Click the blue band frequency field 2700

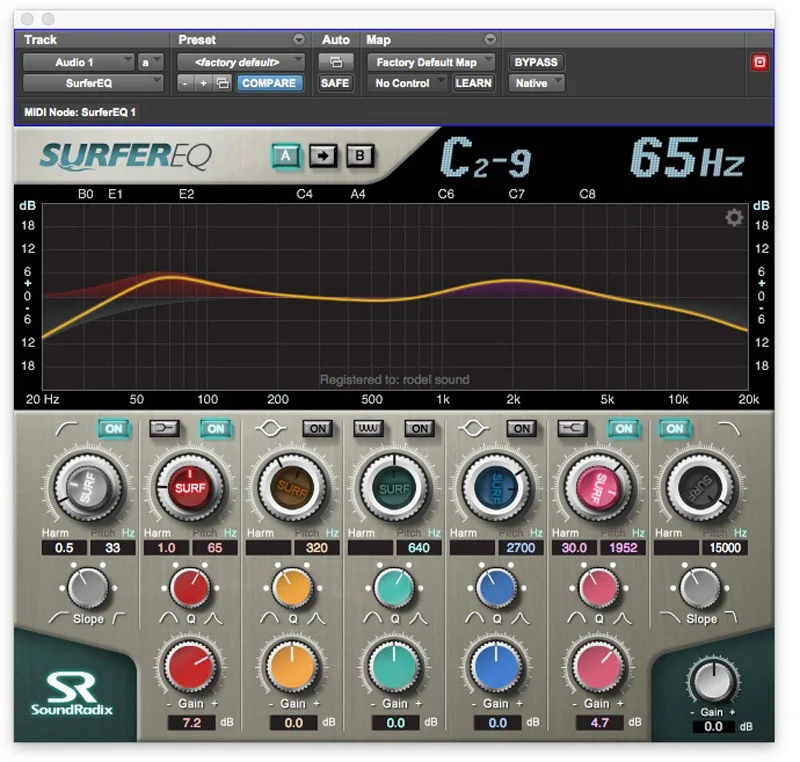(x=521, y=548)
